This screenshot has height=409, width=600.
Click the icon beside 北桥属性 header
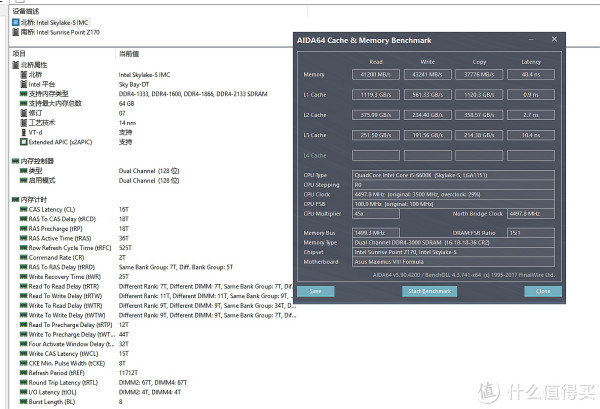(16, 65)
